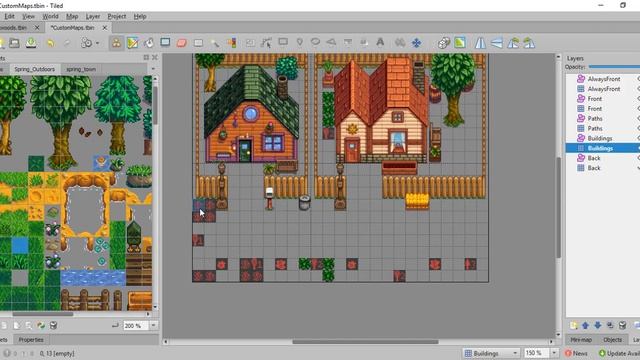The height and width of the screenshot is (360, 640).
Task: Float the tilesets panel
Action: (x=146, y=58)
